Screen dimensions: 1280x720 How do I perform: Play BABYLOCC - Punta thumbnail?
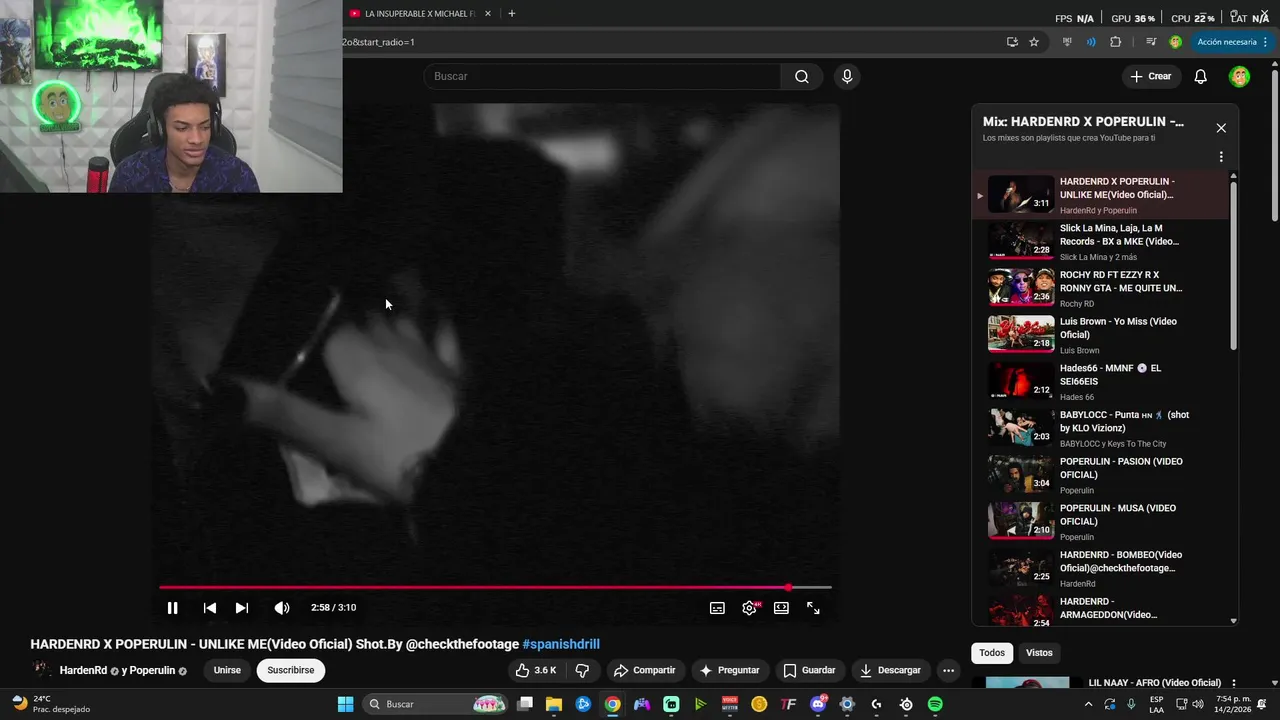coord(1021,427)
